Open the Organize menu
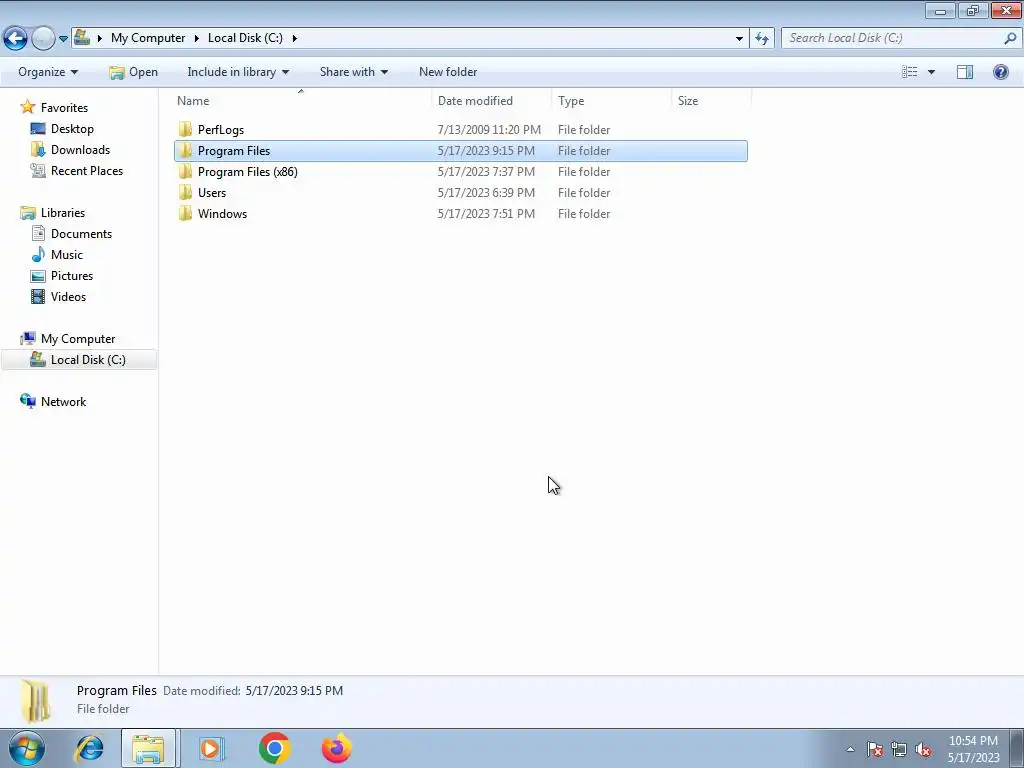This screenshot has height=768, width=1024. [48, 72]
